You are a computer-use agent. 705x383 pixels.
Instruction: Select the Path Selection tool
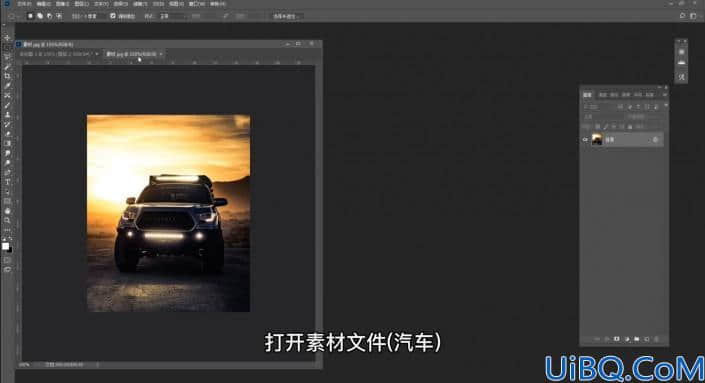click(7, 192)
